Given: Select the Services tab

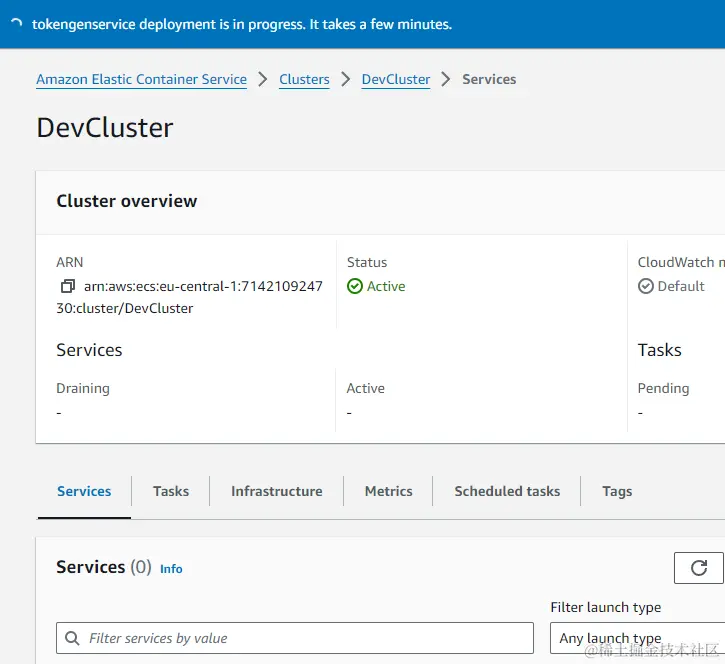Looking at the screenshot, I should [x=84, y=491].
